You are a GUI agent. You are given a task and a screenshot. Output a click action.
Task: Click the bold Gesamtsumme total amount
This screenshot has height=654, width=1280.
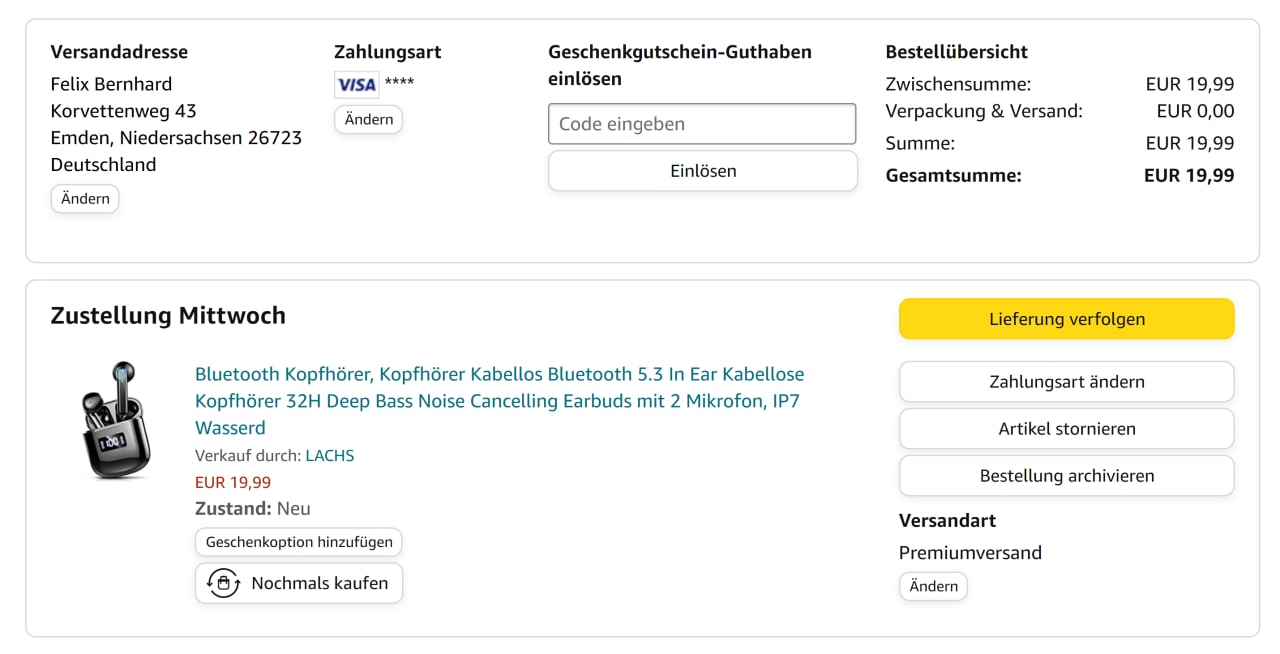point(1188,176)
